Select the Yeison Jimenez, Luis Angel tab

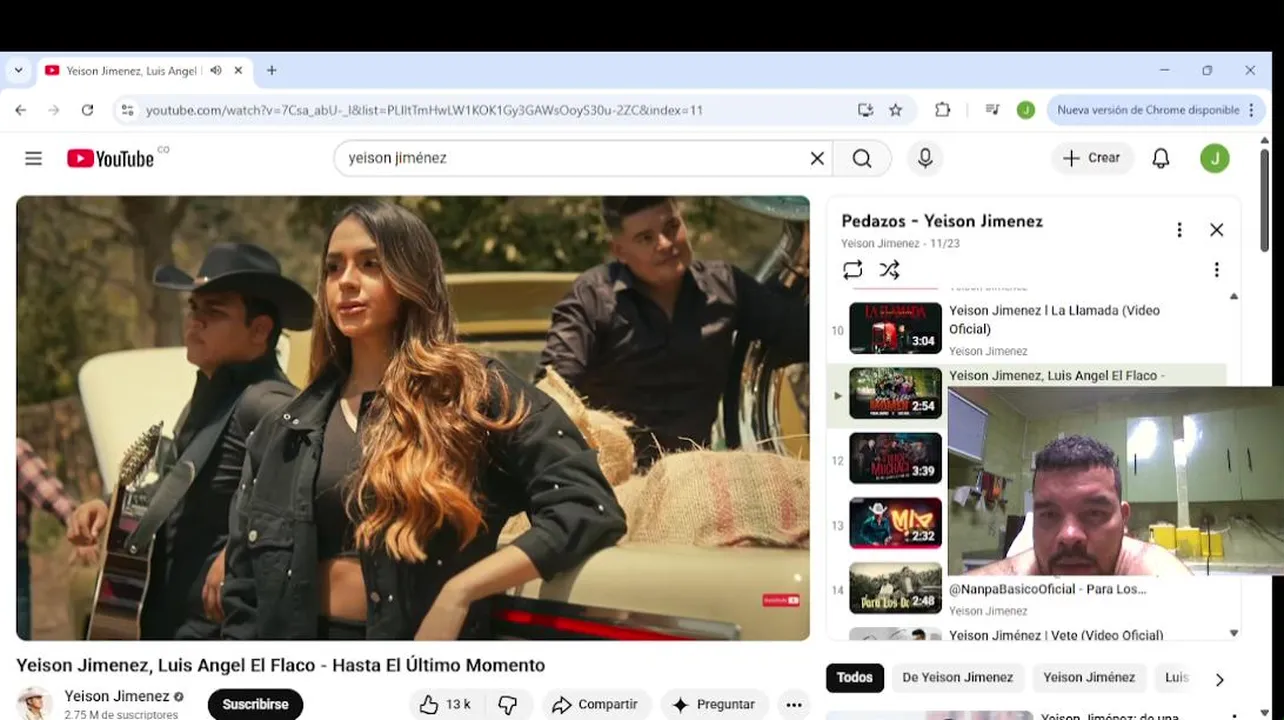coord(144,71)
